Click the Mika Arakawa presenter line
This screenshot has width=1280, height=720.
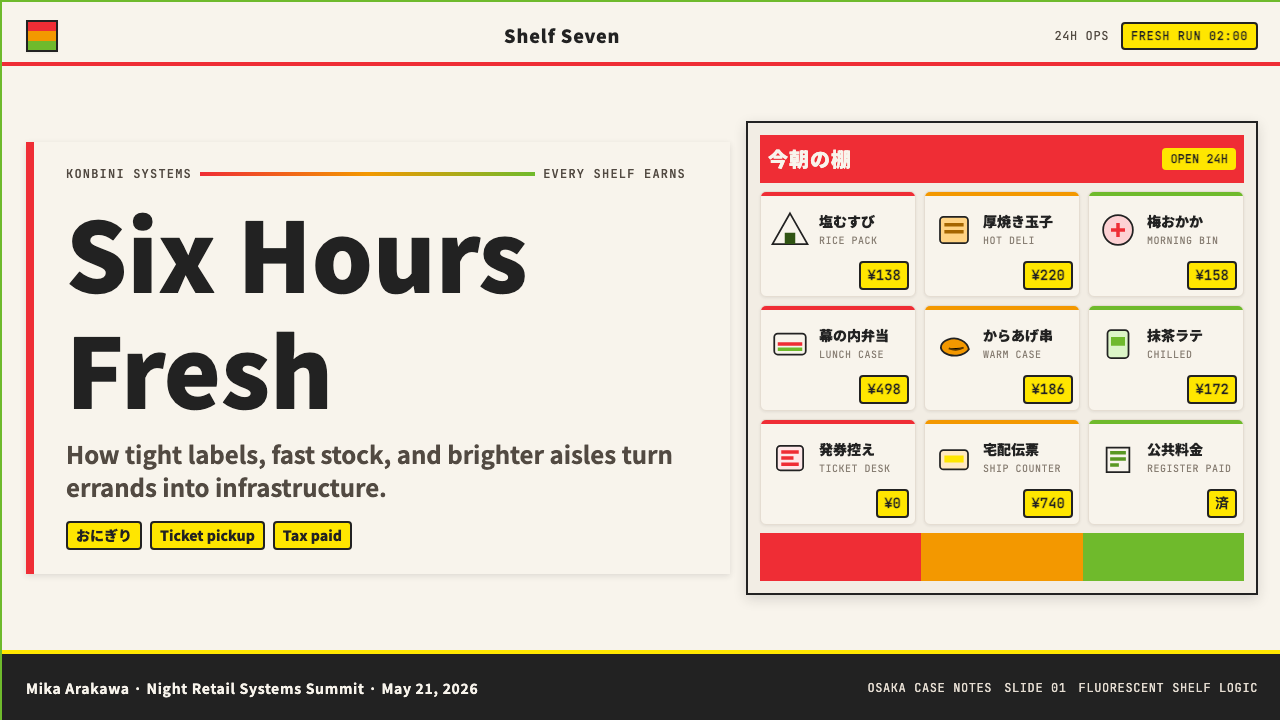click(x=252, y=689)
